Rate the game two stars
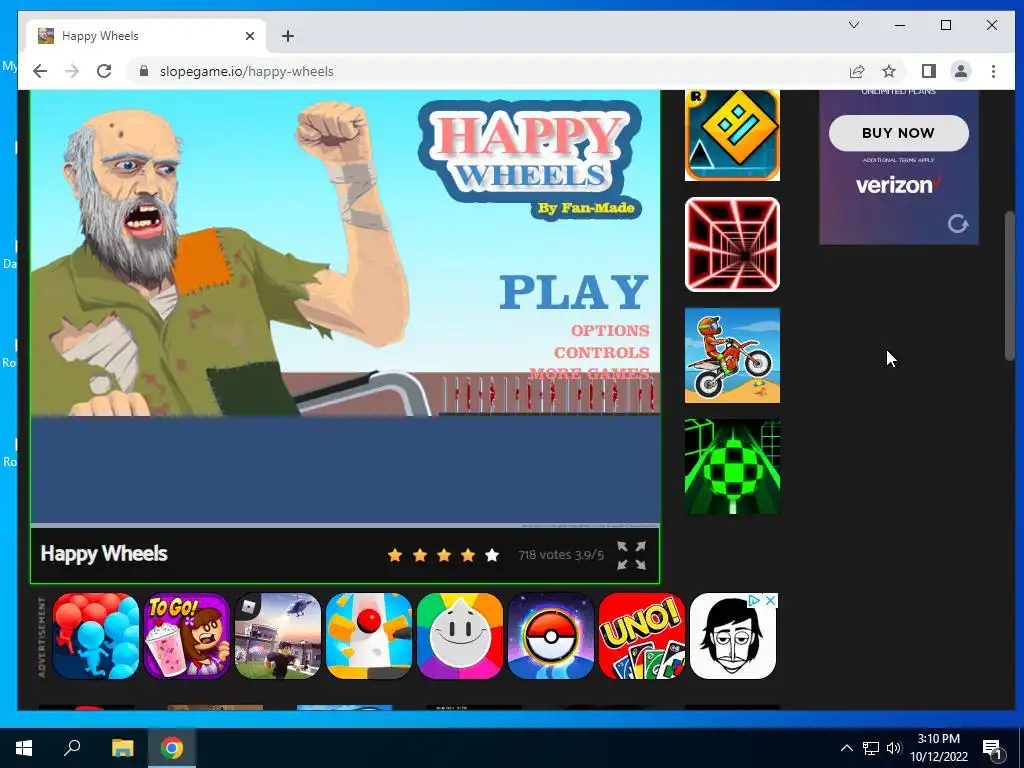Viewport: 1024px width, 768px height. click(420, 555)
